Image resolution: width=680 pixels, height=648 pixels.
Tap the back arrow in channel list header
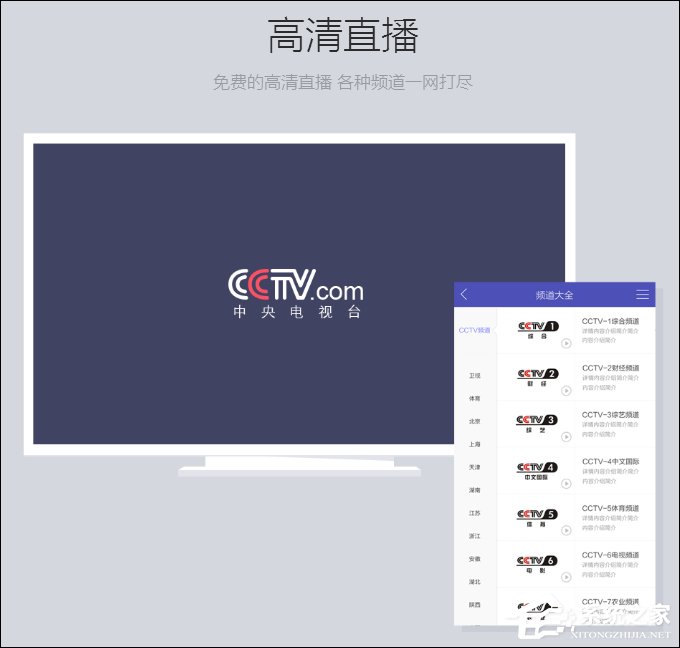[464, 295]
